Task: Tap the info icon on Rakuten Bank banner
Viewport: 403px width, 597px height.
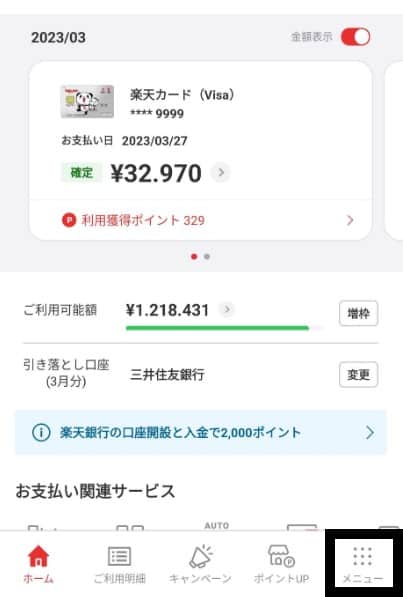Action: point(41,433)
